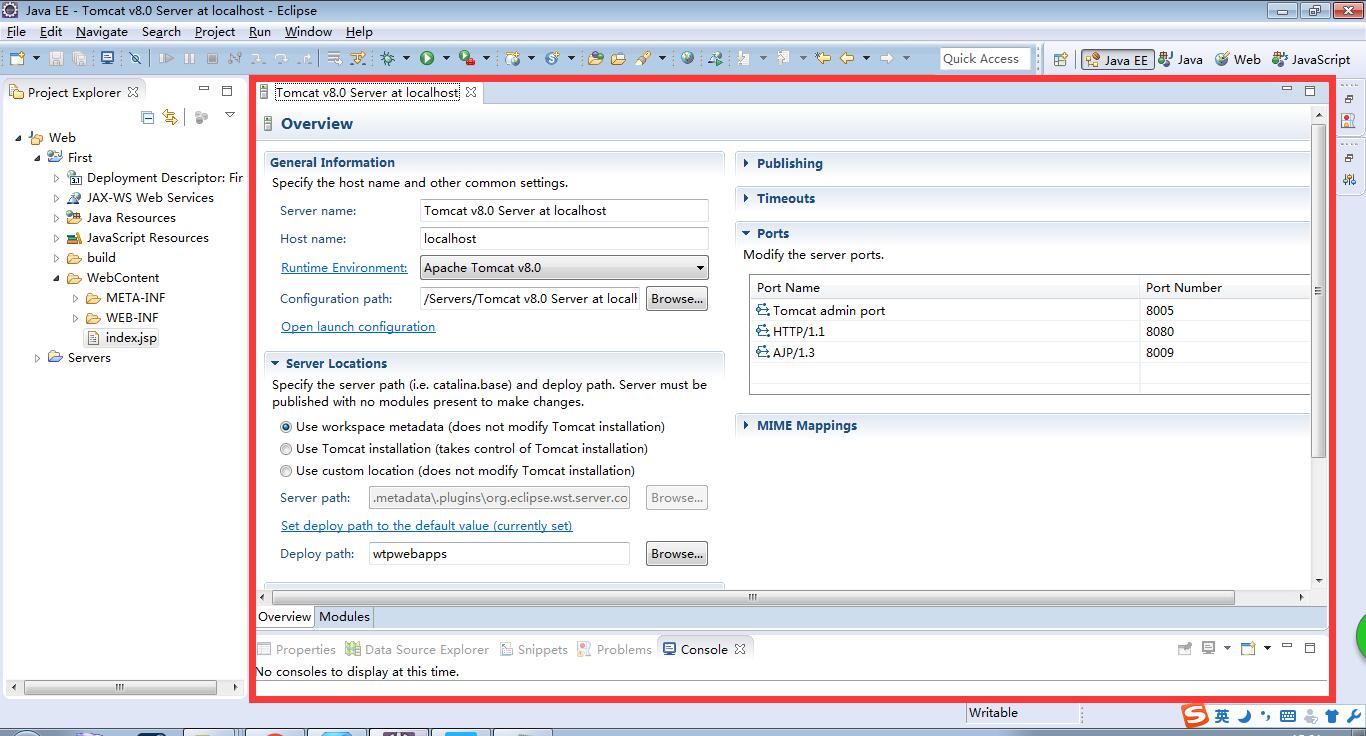The height and width of the screenshot is (736, 1366).
Task: Click Browse button next to Deploy path
Action: click(677, 553)
